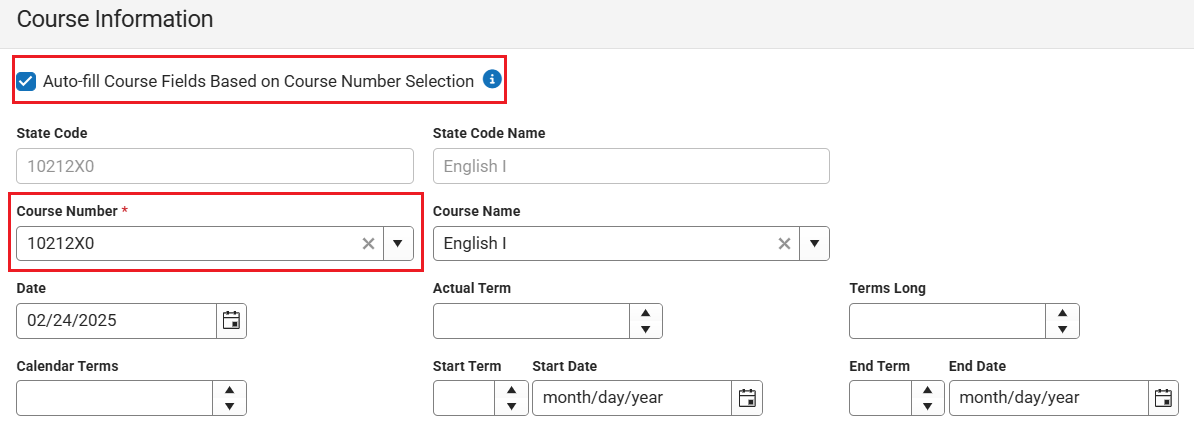1194x444 pixels.
Task: Click the Calendar Terms input box
Action: click(x=115, y=398)
